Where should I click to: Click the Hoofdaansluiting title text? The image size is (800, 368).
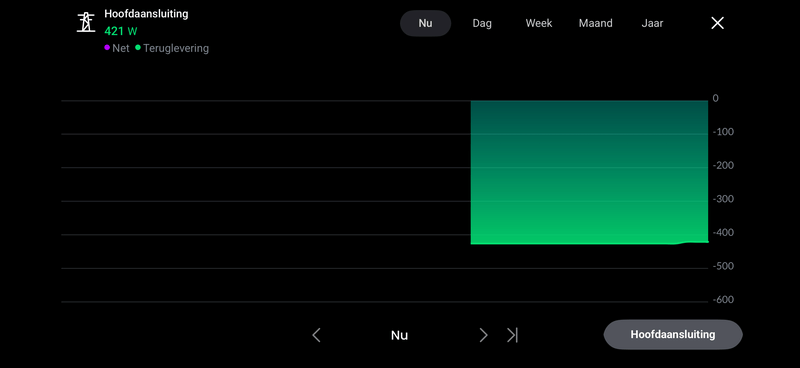pos(146,14)
